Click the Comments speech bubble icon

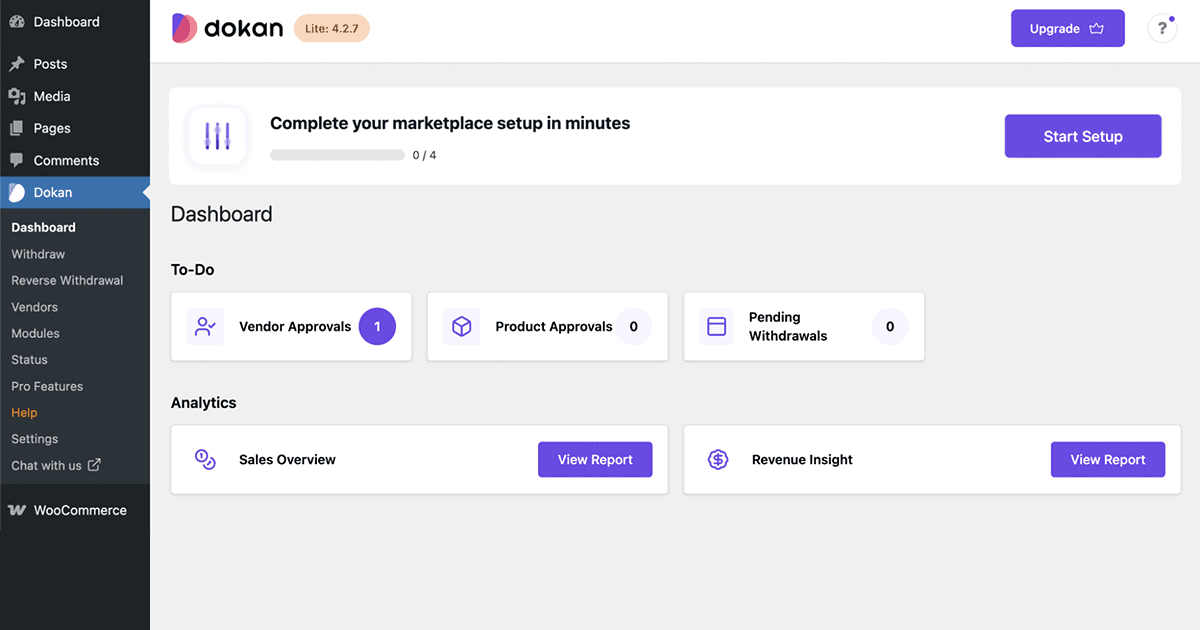pyautogui.click(x=17, y=160)
